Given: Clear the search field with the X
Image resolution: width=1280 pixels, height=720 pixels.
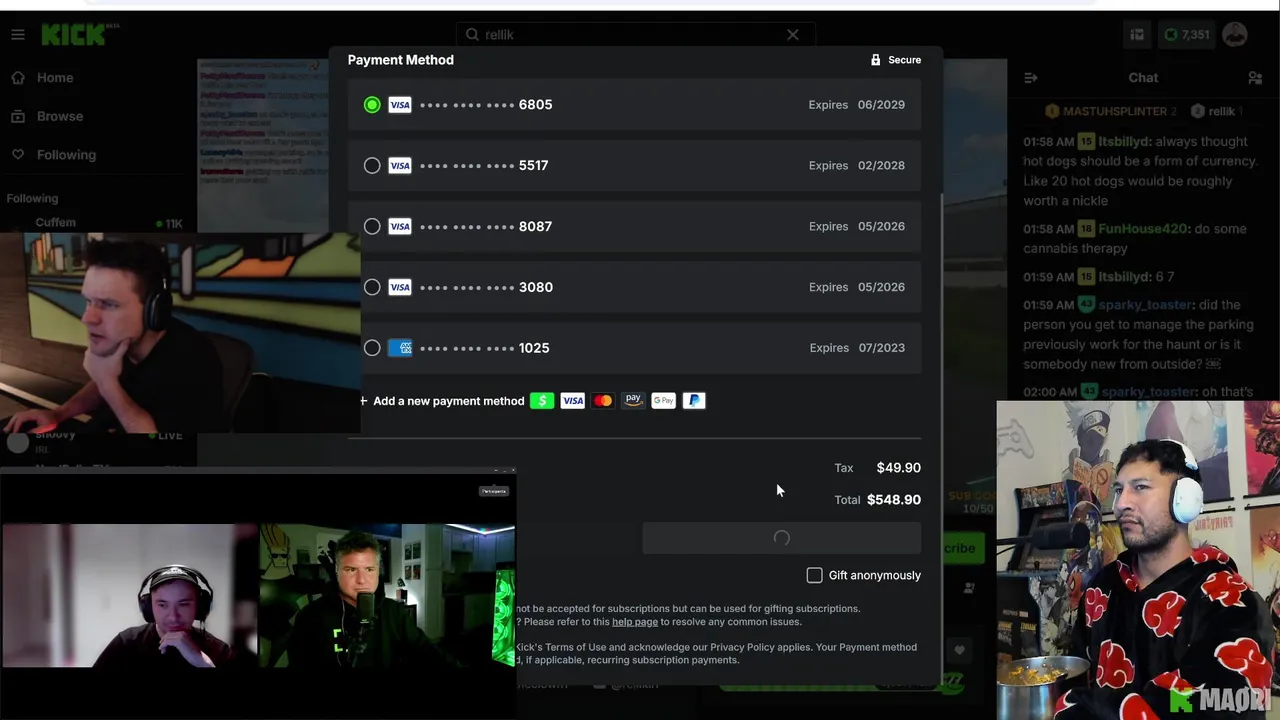Looking at the screenshot, I should (793, 35).
